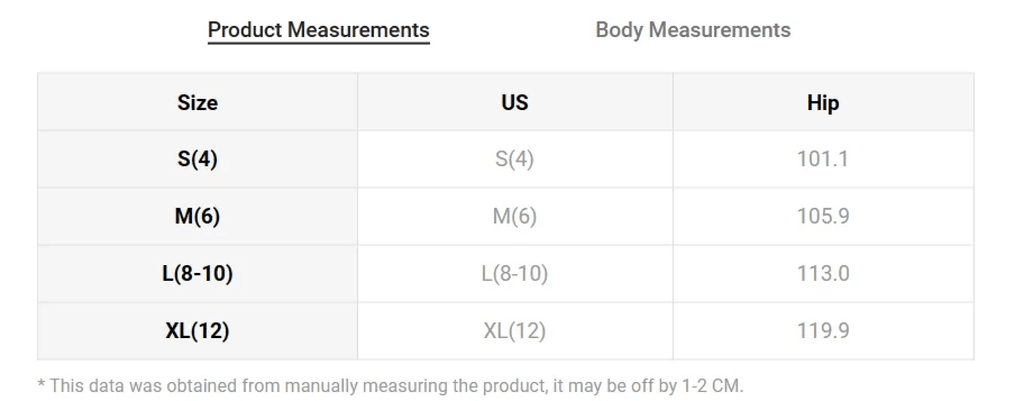
Task: Click the 105.9 hip measurement value
Action: 823,216
